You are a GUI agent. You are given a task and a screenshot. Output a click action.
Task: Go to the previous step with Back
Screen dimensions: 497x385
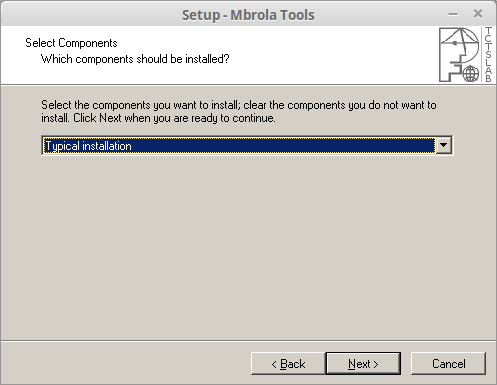coord(288,363)
